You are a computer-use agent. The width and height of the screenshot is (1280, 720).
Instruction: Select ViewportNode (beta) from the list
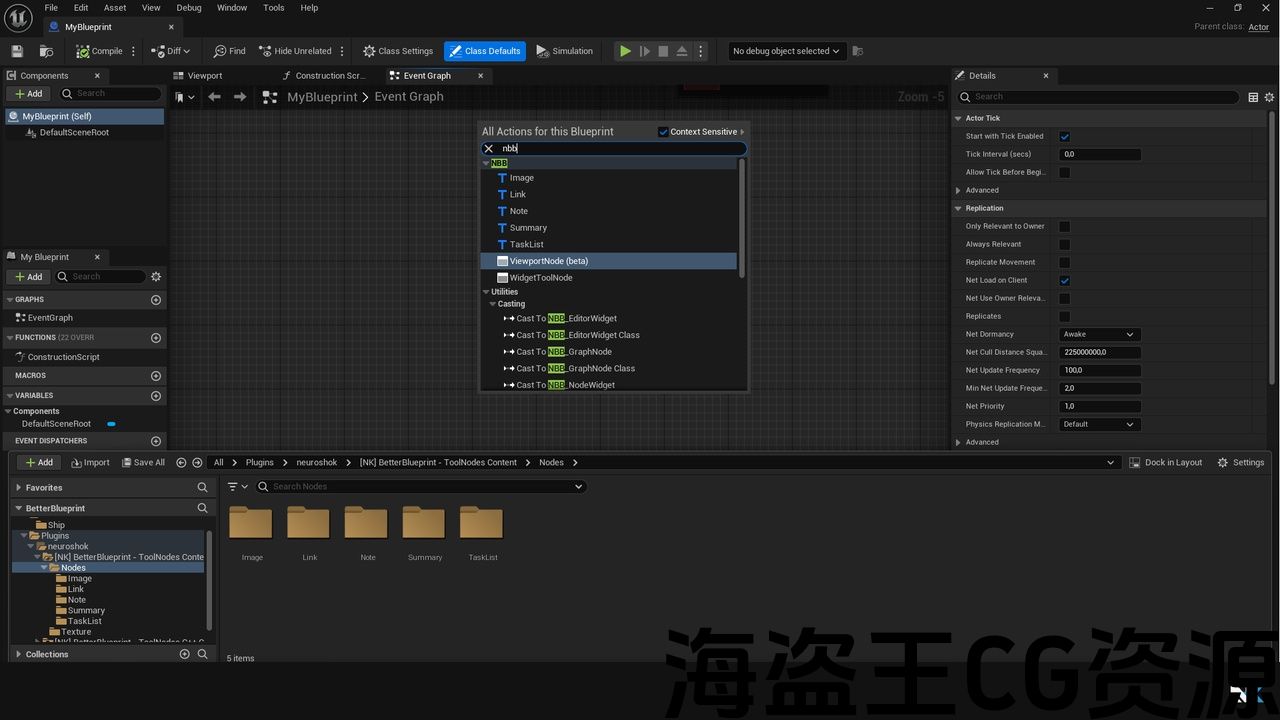point(548,261)
